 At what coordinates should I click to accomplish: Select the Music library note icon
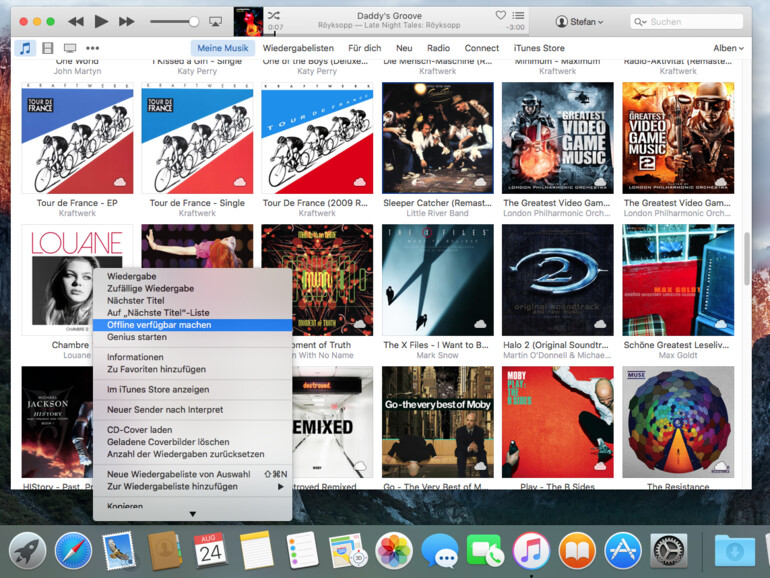tap(25, 48)
